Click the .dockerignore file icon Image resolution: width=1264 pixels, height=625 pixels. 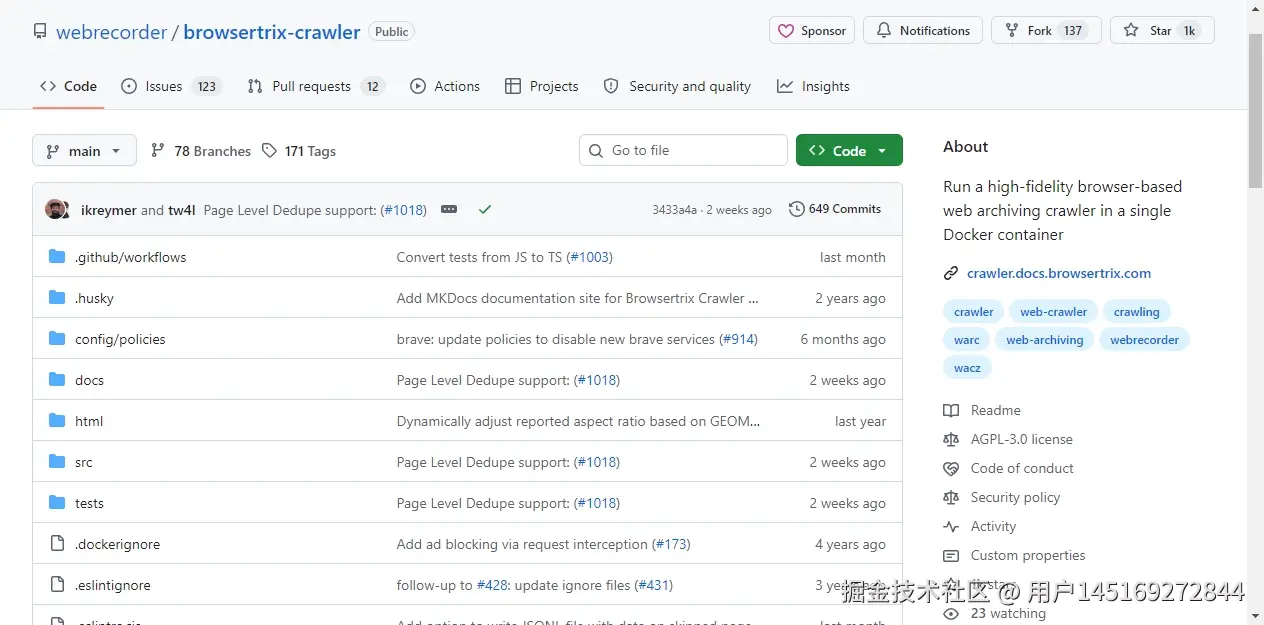point(57,544)
